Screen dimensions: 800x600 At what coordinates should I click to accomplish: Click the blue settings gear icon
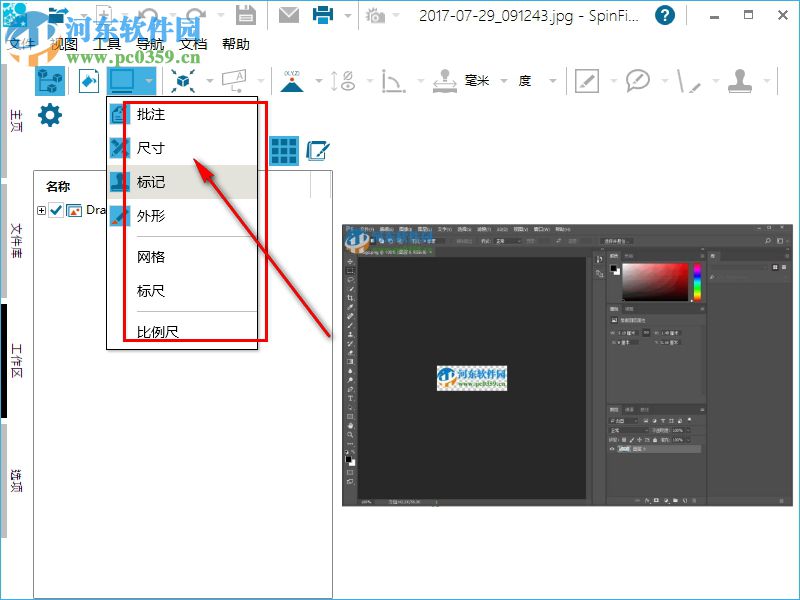49,115
